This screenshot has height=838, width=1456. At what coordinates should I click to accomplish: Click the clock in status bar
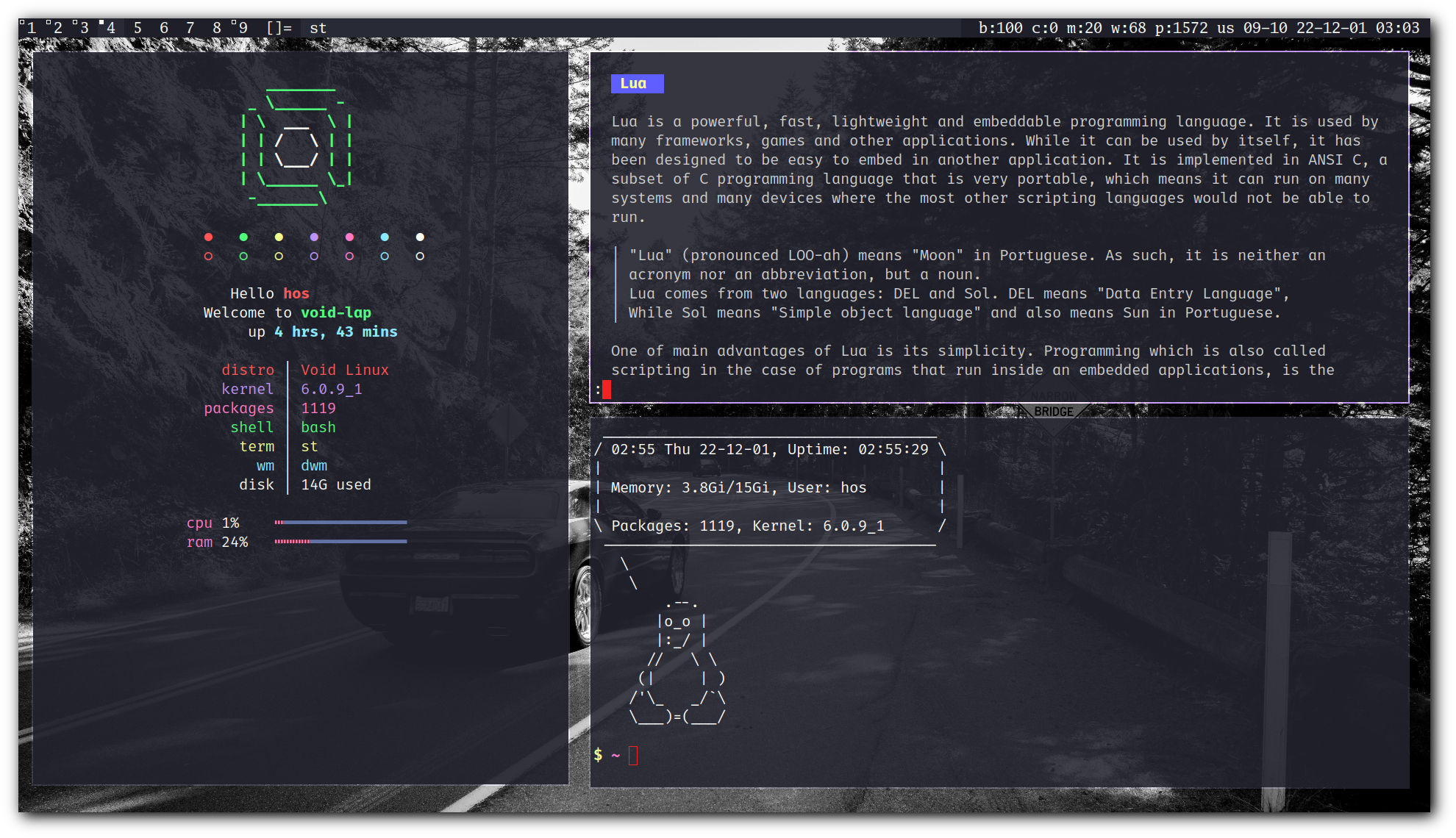coord(1397,28)
